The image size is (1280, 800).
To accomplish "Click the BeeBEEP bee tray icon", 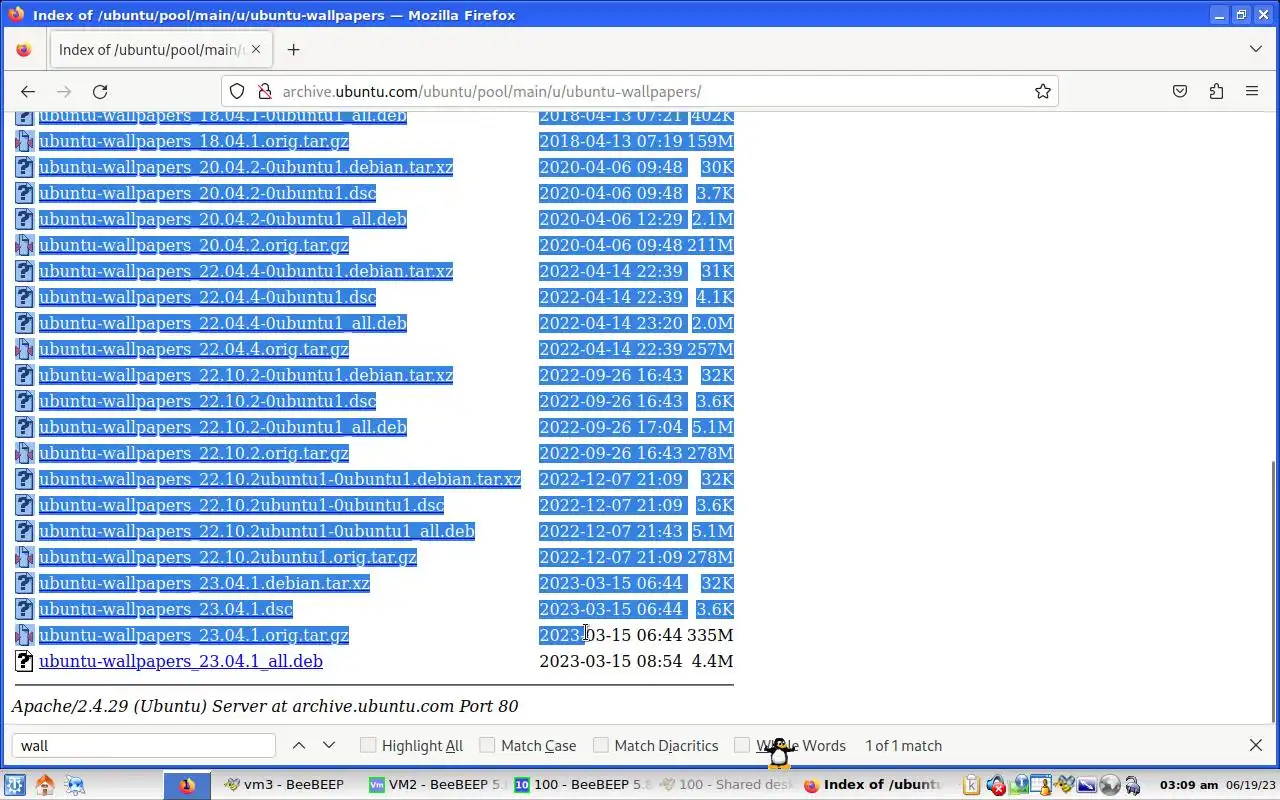I will 1064,785.
